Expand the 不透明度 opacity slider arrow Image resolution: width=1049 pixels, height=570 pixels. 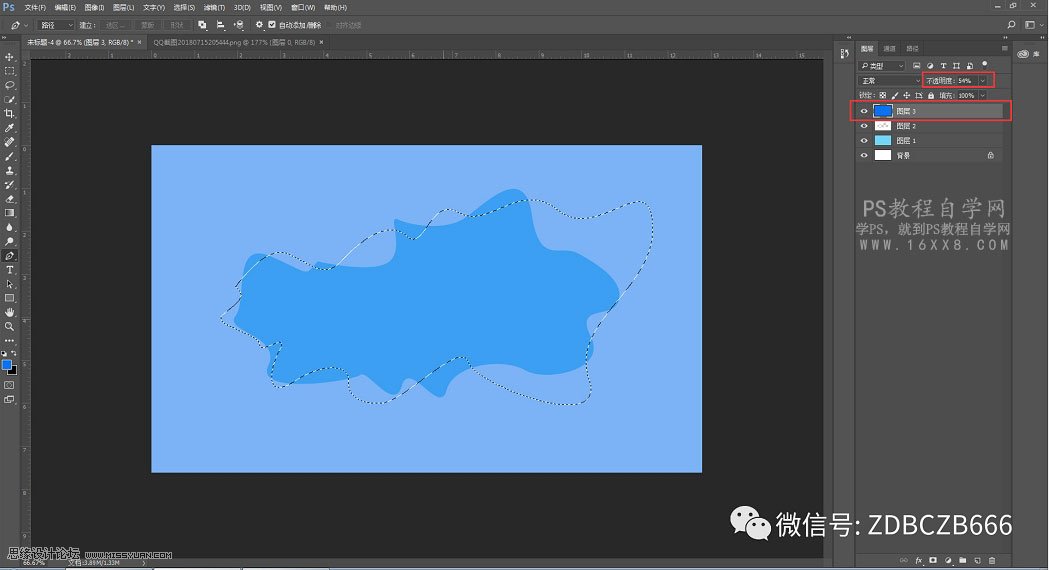pos(982,81)
